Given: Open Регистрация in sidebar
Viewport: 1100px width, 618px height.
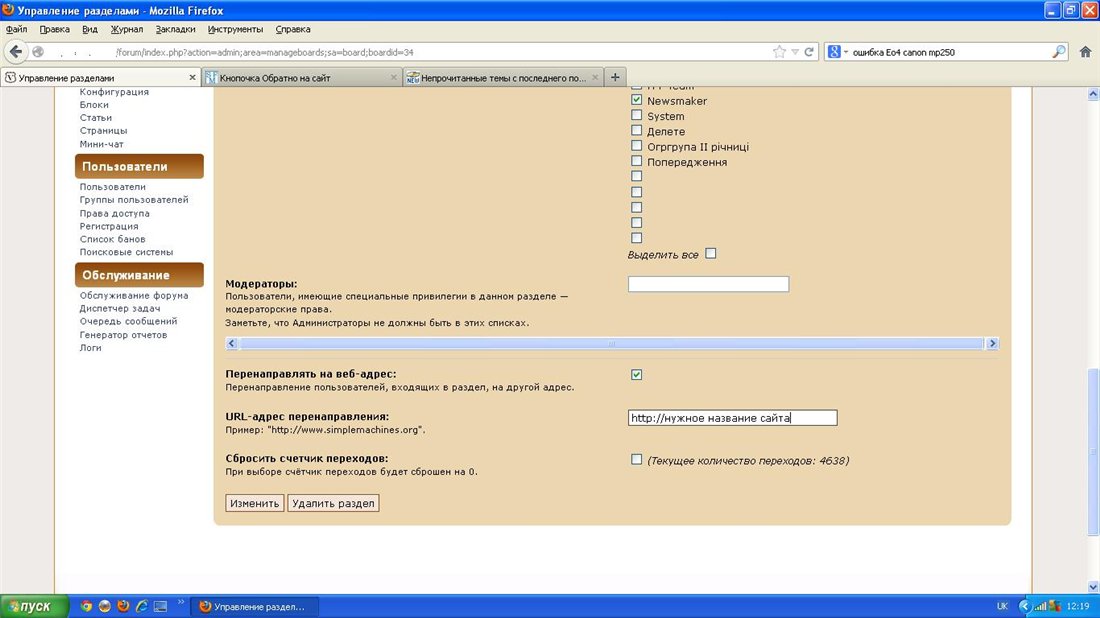Looking at the screenshot, I should (x=109, y=226).
